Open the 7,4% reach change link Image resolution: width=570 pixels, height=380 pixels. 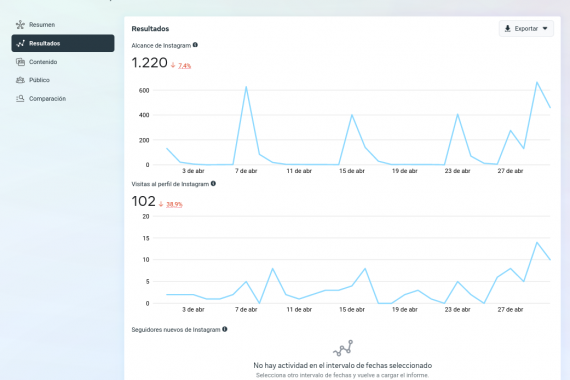[184, 66]
